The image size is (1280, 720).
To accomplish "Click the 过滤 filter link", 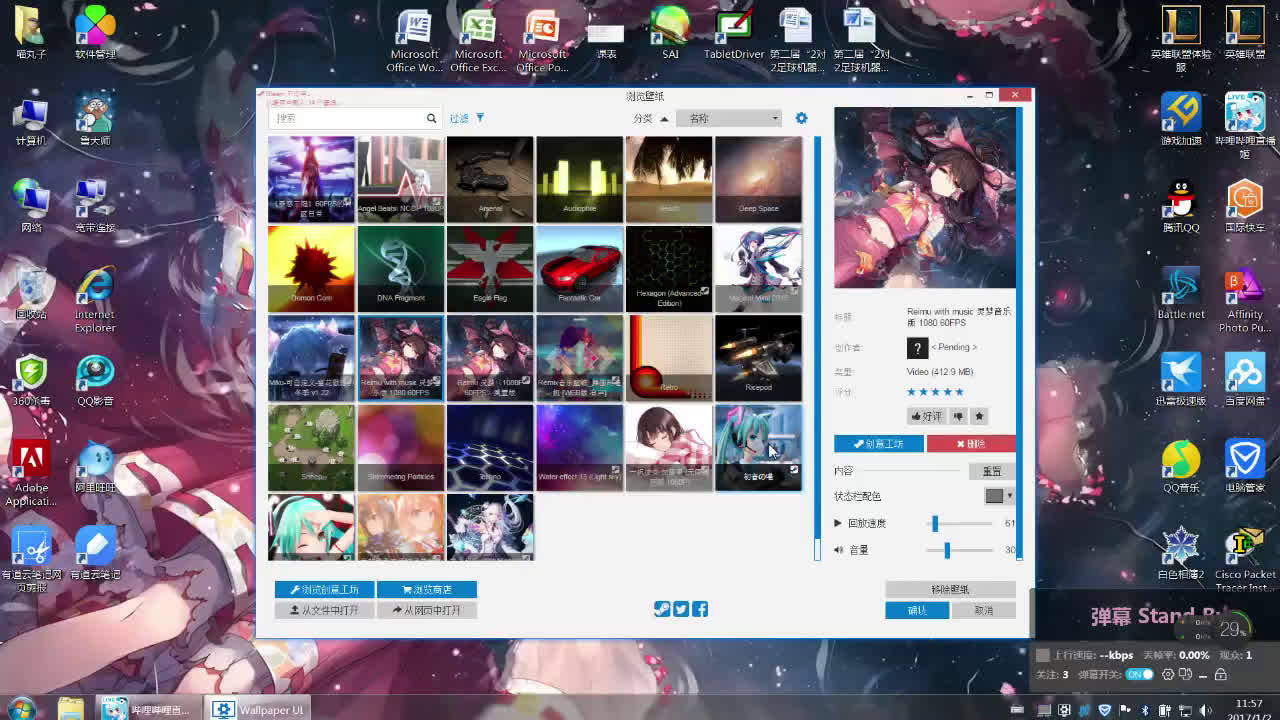I will tap(458, 118).
